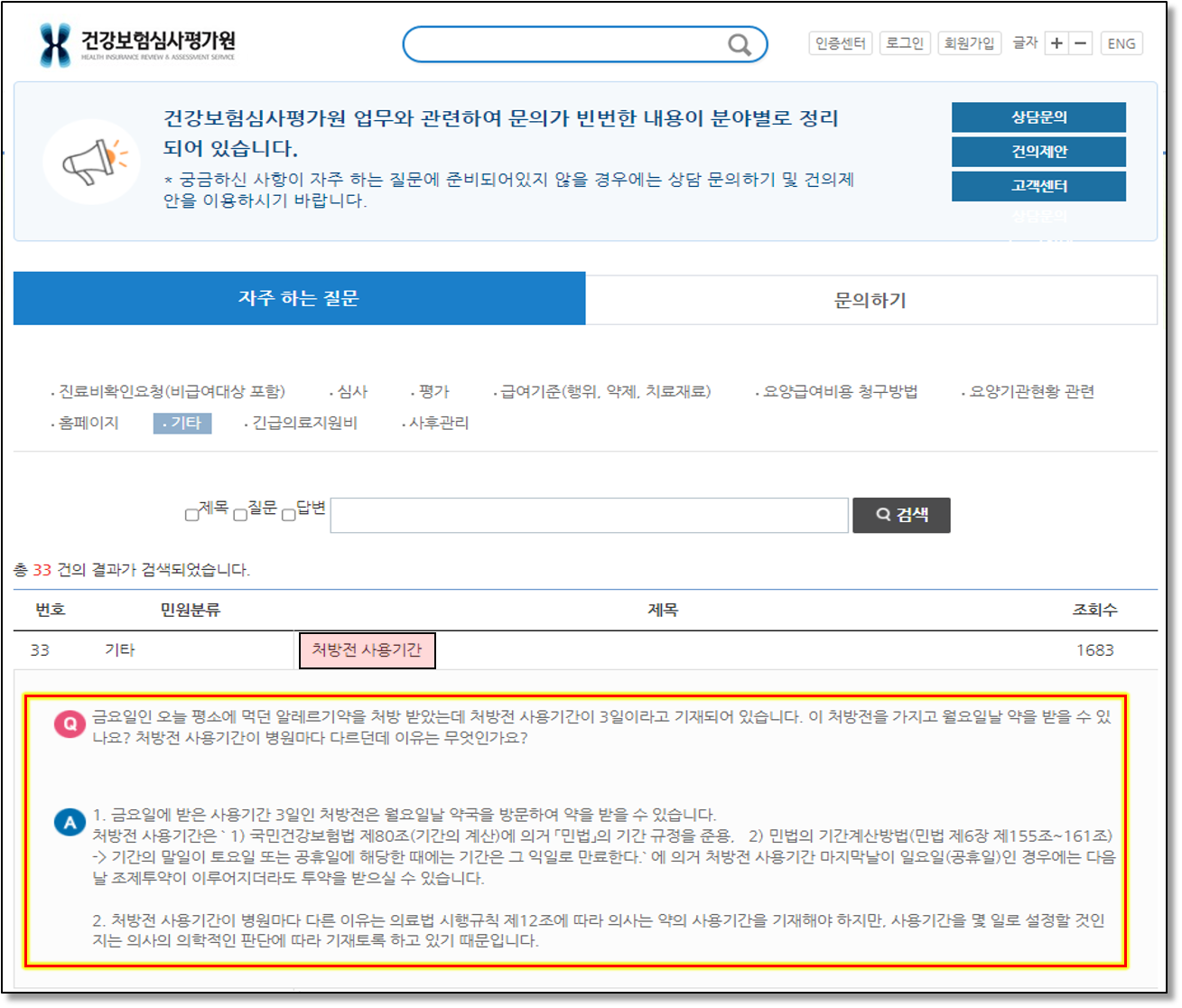The height and width of the screenshot is (1008, 1182).
Task: Select the 기타 category filter
Action: pos(182,423)
